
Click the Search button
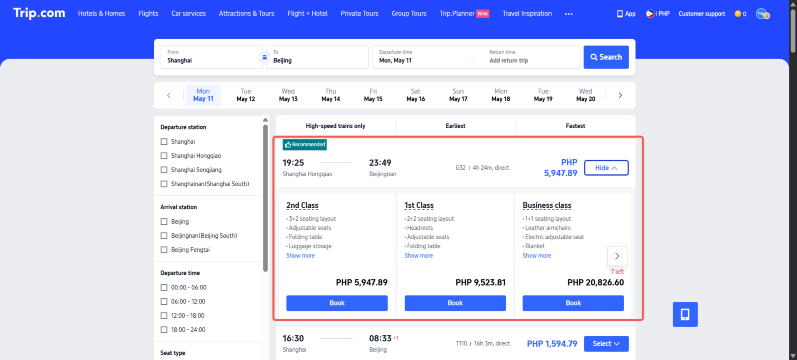tap(606, 57)
